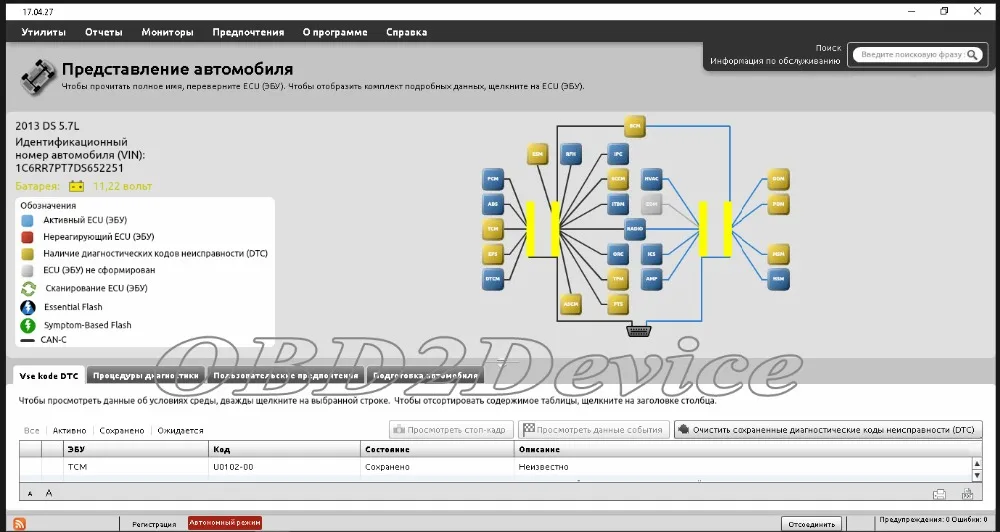Switch to Процедуры диагностики tab
This screenshot has width=1000, height=532.
145,375
